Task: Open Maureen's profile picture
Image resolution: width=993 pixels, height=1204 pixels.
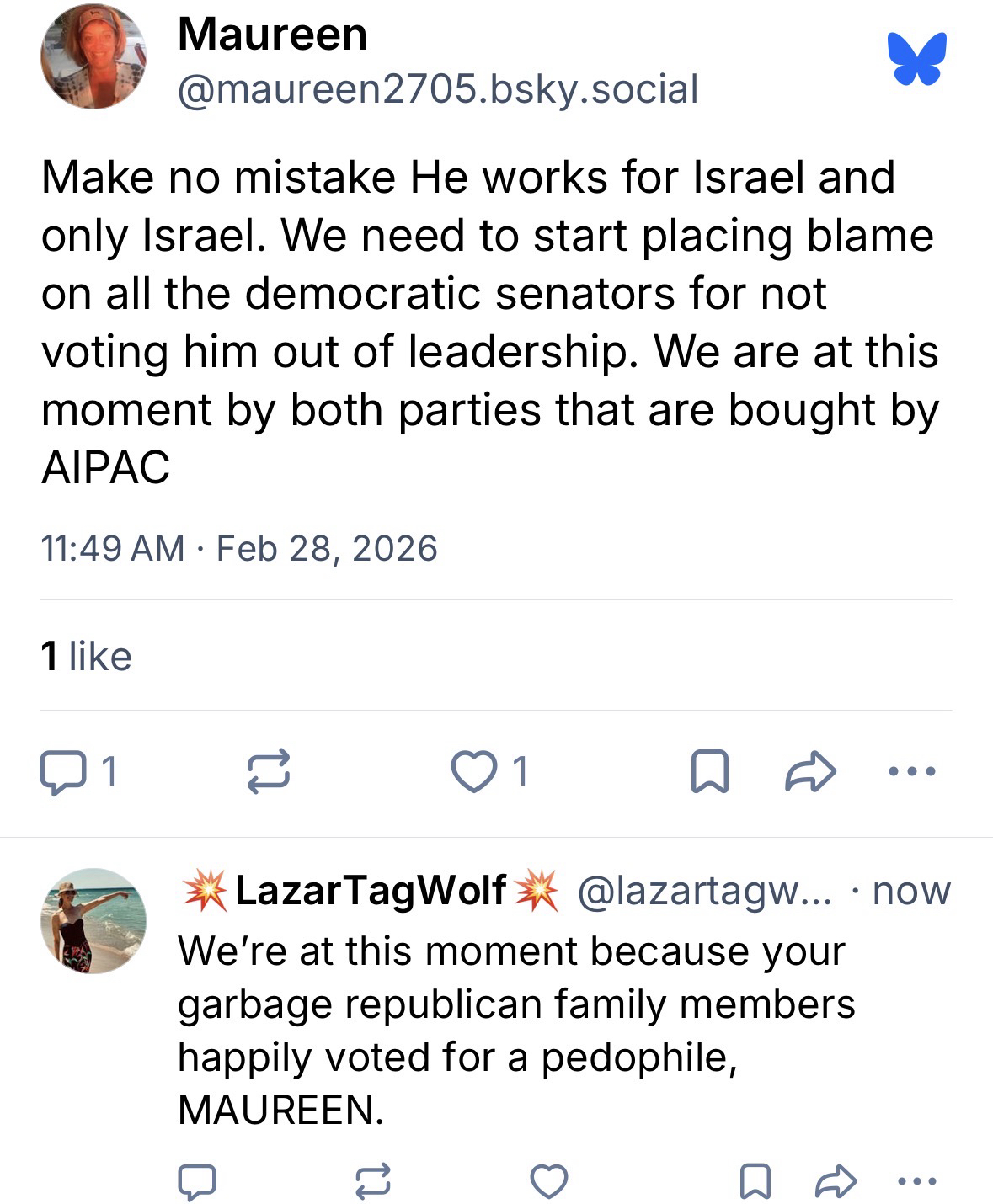Action: (x=93, y=56)
